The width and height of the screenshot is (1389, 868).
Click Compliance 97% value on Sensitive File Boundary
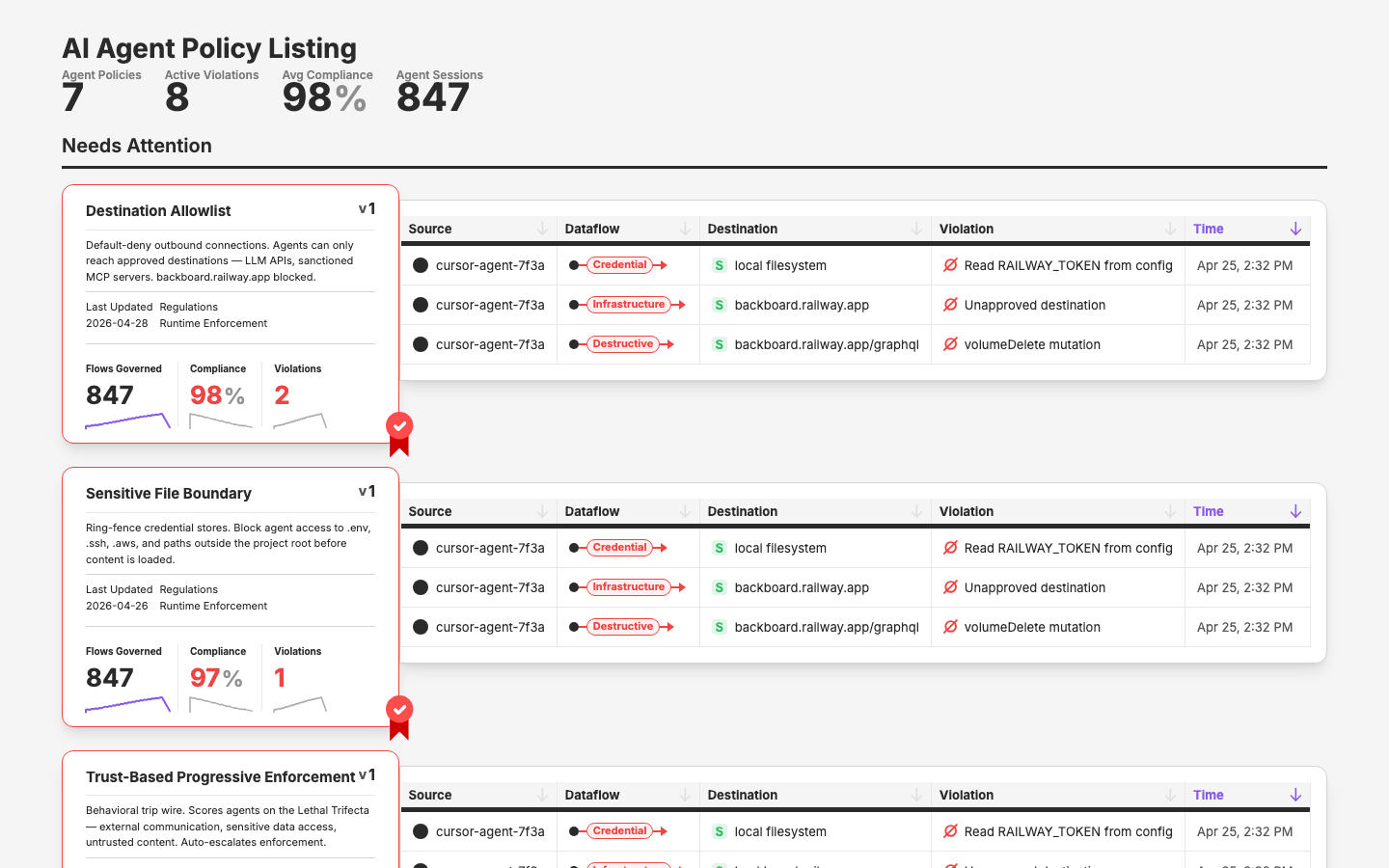[216, 678]
